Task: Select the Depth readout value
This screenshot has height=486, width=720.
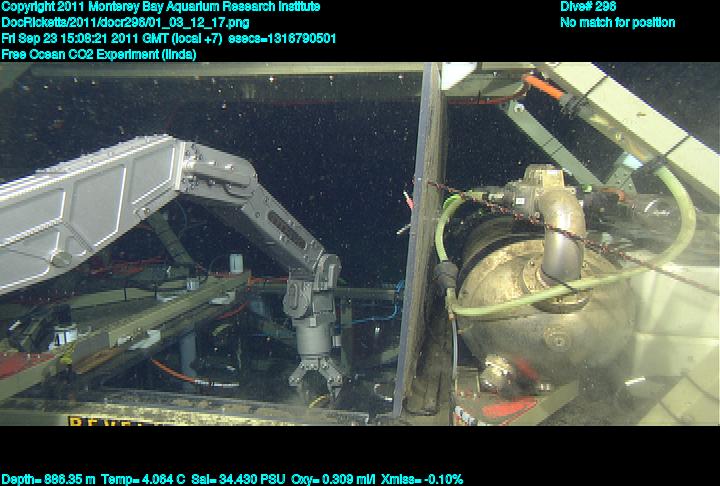Action: (48, 479)
